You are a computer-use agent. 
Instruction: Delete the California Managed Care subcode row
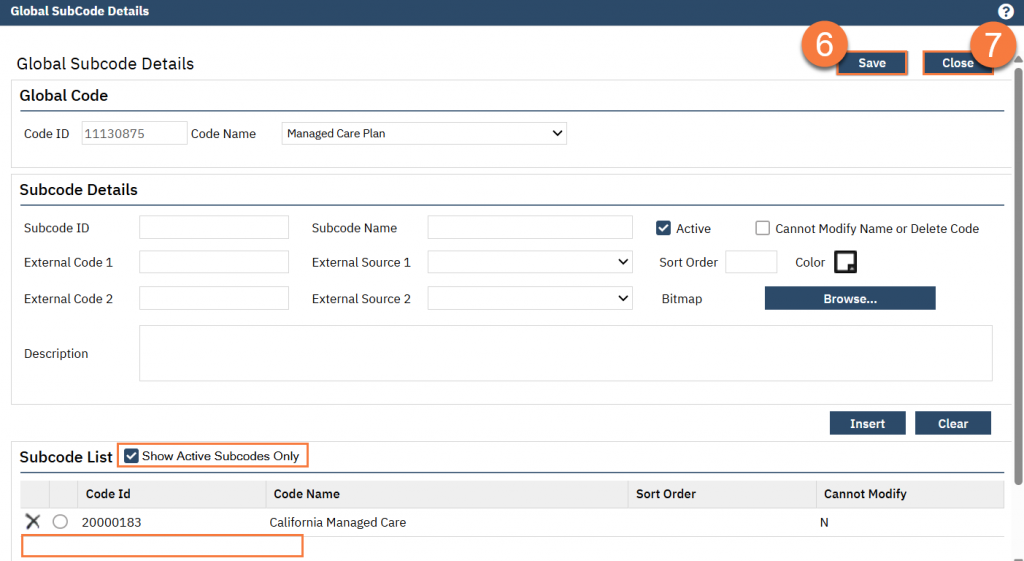(33, 522)
